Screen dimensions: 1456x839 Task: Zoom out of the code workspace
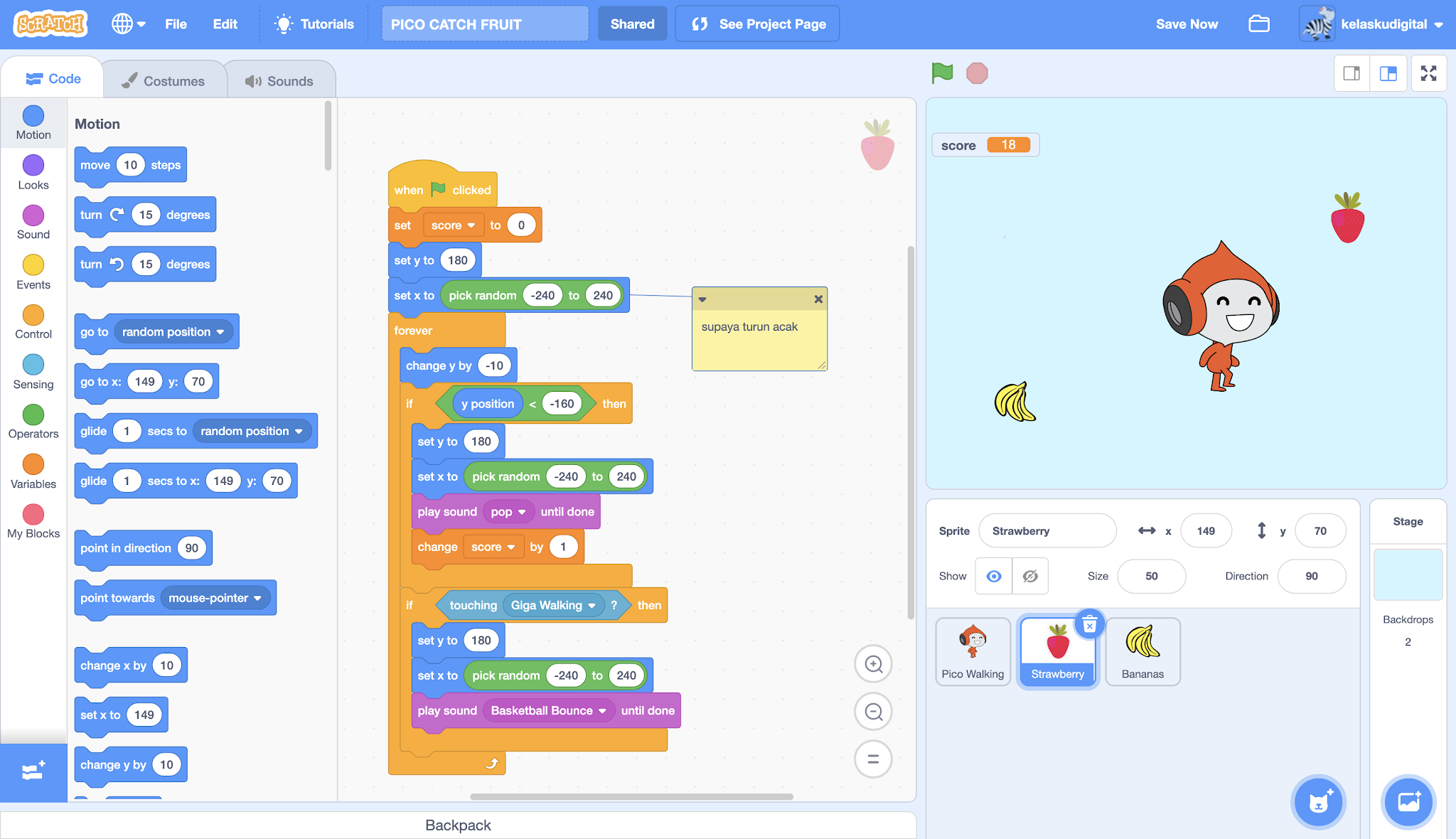click(873, 712)
